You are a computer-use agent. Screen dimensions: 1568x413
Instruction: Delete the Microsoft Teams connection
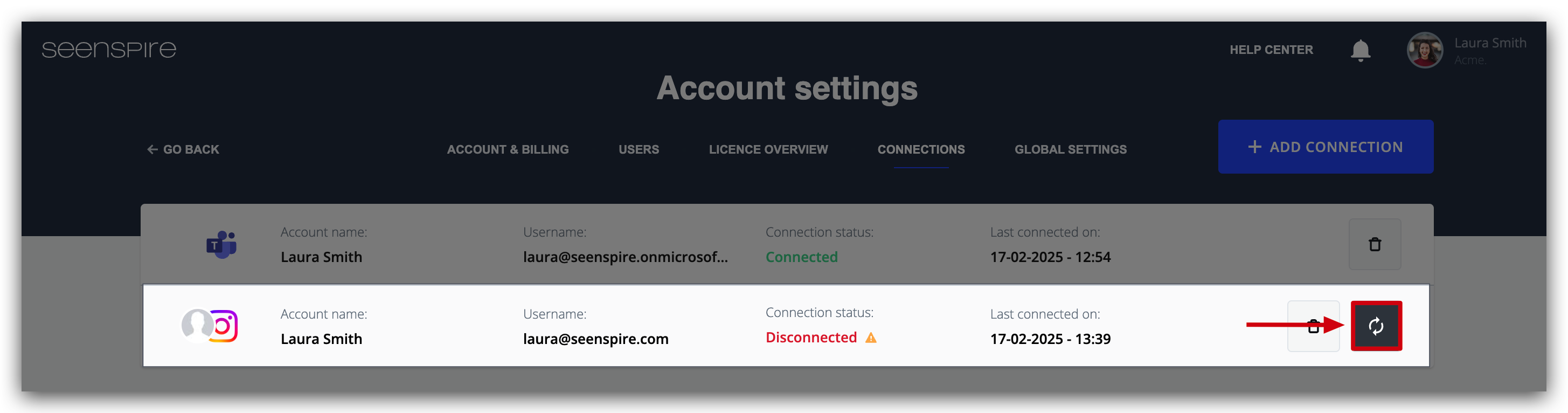pyautogui.click(x=1375, y=244)
